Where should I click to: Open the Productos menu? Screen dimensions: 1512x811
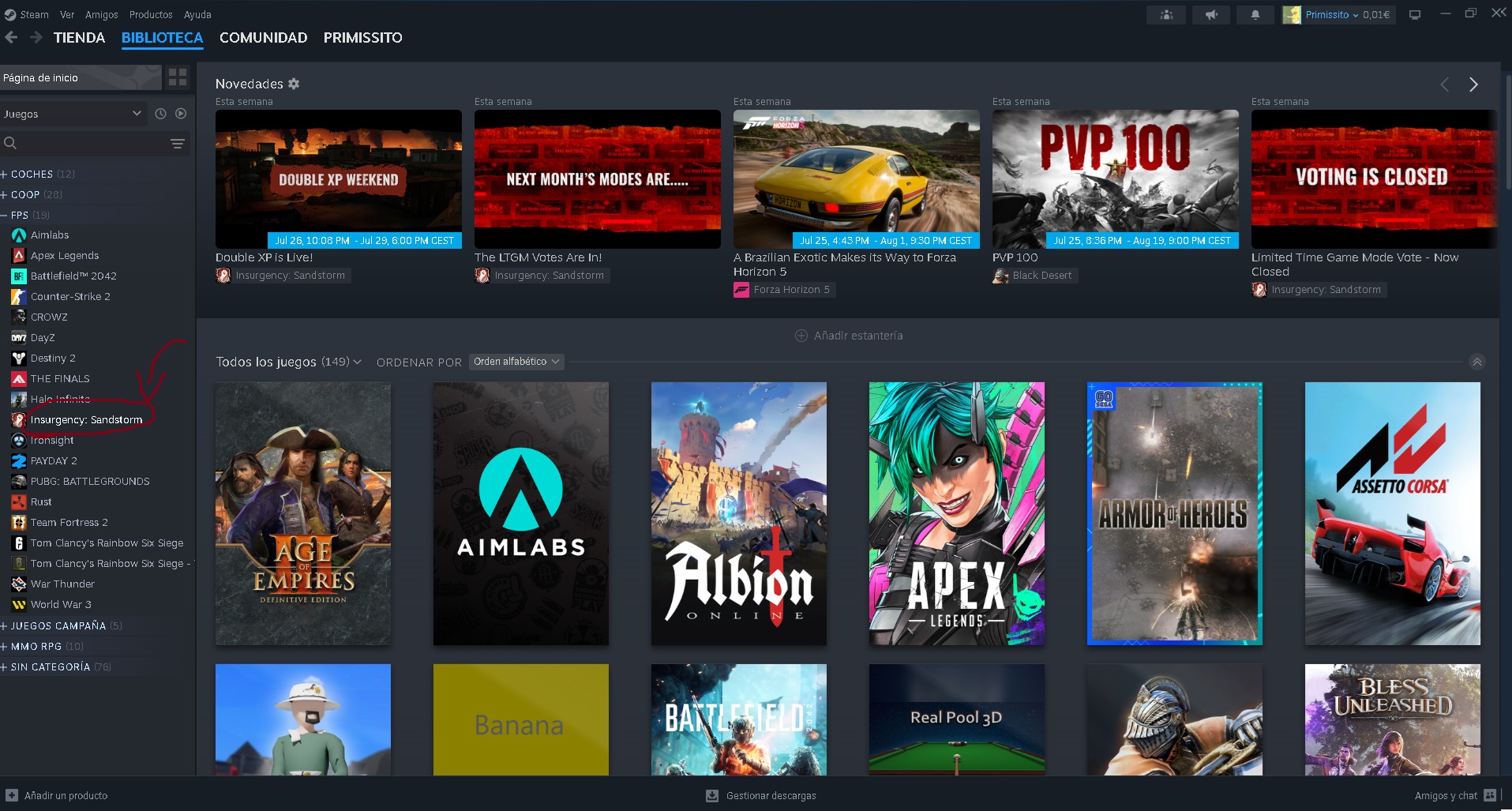click(x=151, y=14)
